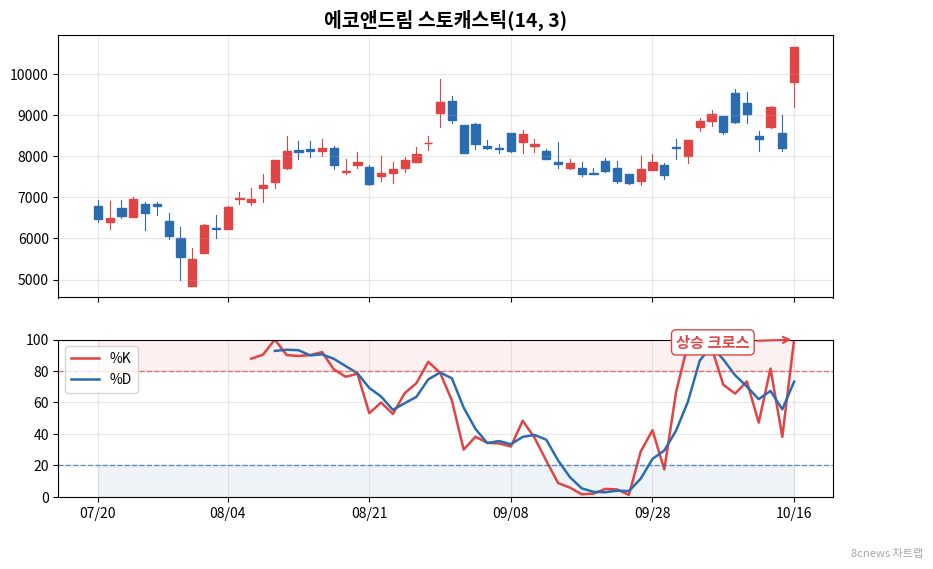933x569 pixels.
Task: Click the 60 stochastic axis label
Action: coord(41,403)
